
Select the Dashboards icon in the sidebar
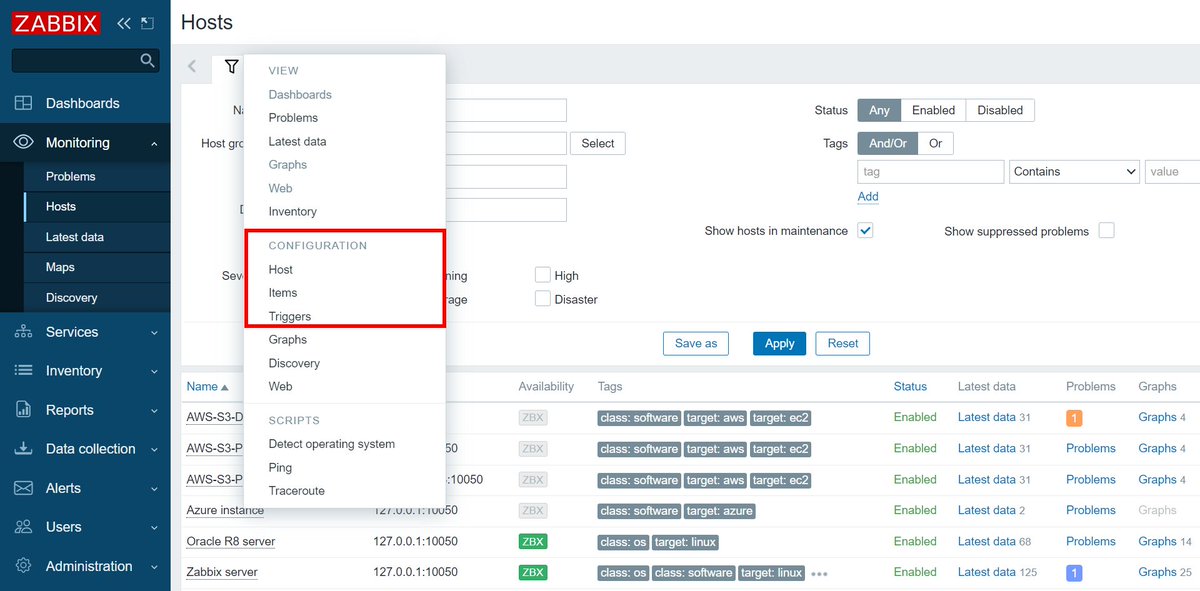point(24,103)
